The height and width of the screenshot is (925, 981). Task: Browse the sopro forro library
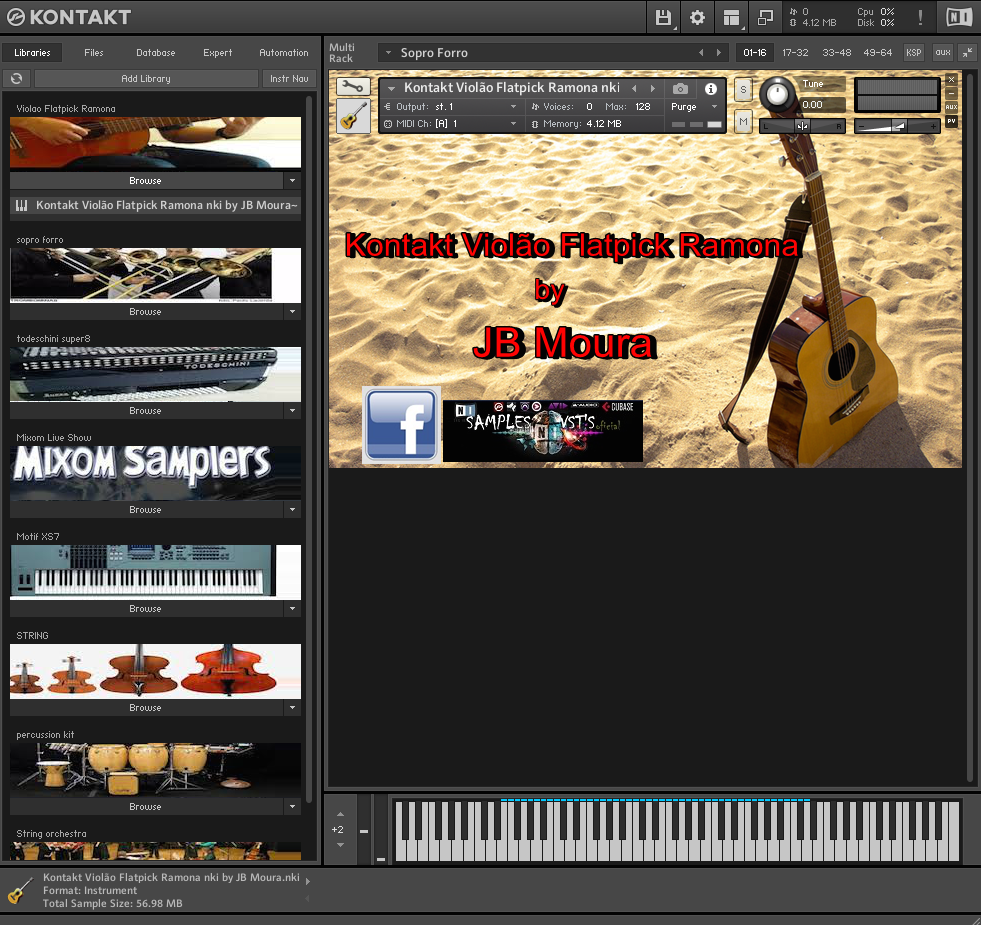pyautogui.click(x=147, y=311)
